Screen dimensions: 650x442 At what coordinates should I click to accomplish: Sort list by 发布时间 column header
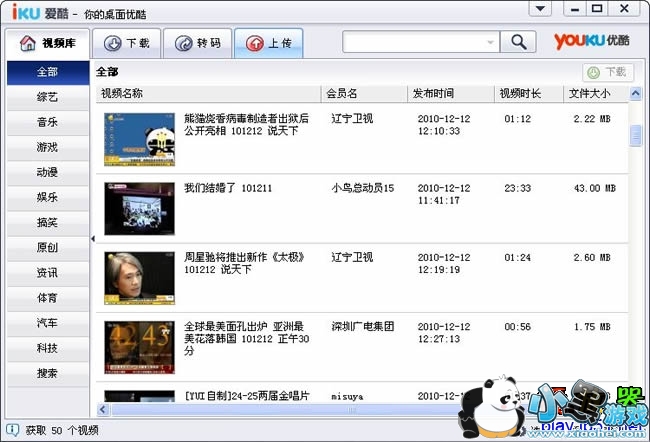coord(433,93)
